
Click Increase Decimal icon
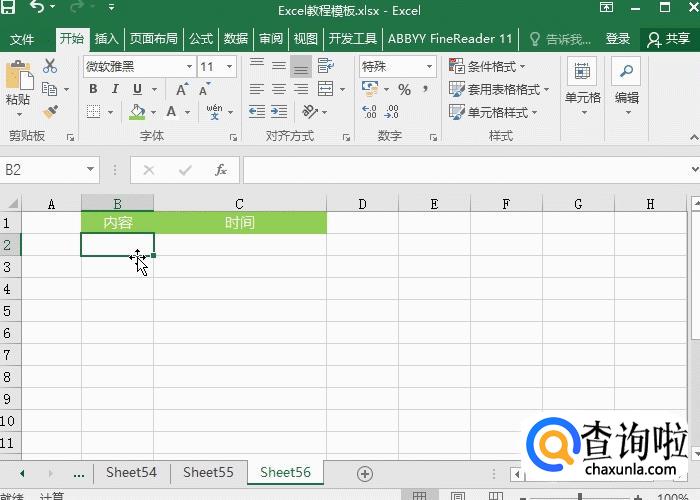[x=370, y=112]
